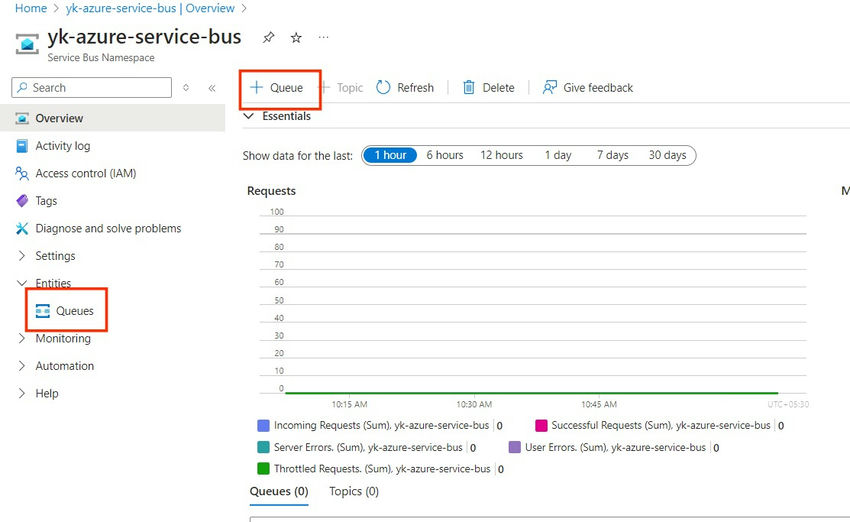This screenshot has height=522, width=850.
Task: Select the 6 hours time range
Action: tap(445, 155)
